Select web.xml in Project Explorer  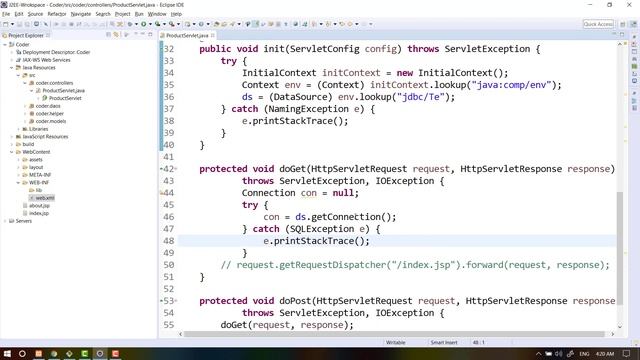click(44, 198)
